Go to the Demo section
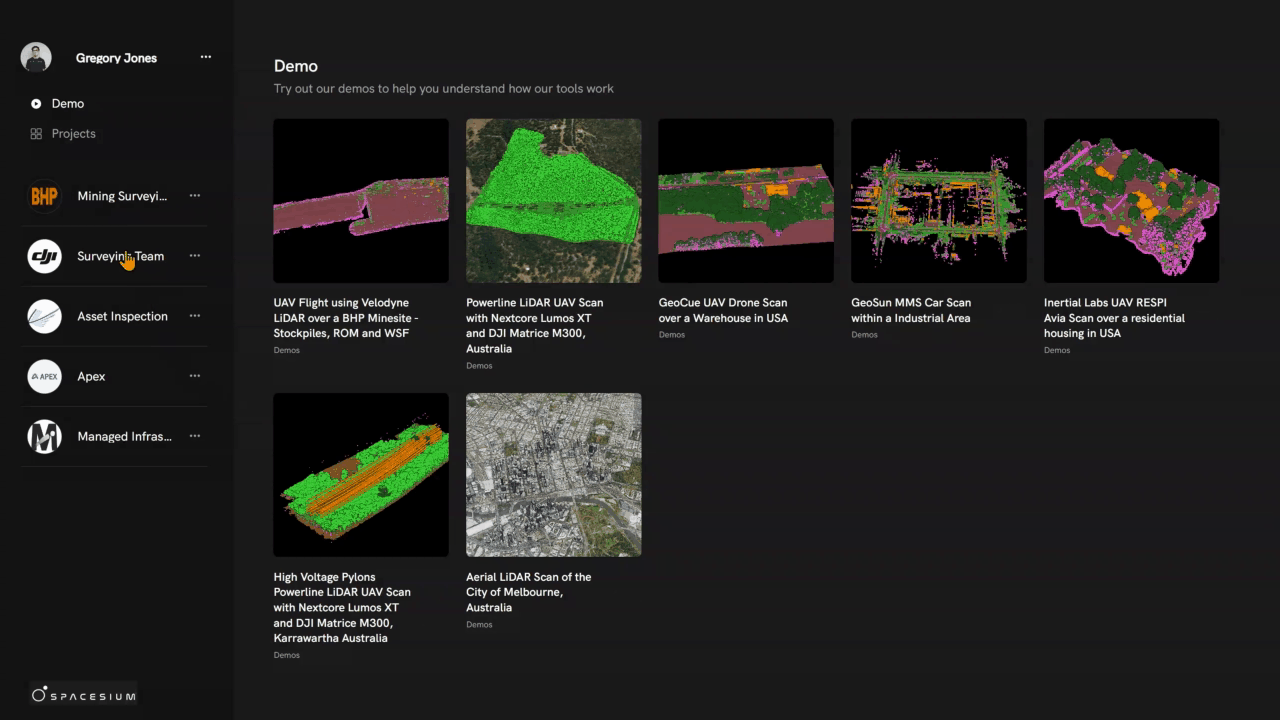 pos(68,104)
